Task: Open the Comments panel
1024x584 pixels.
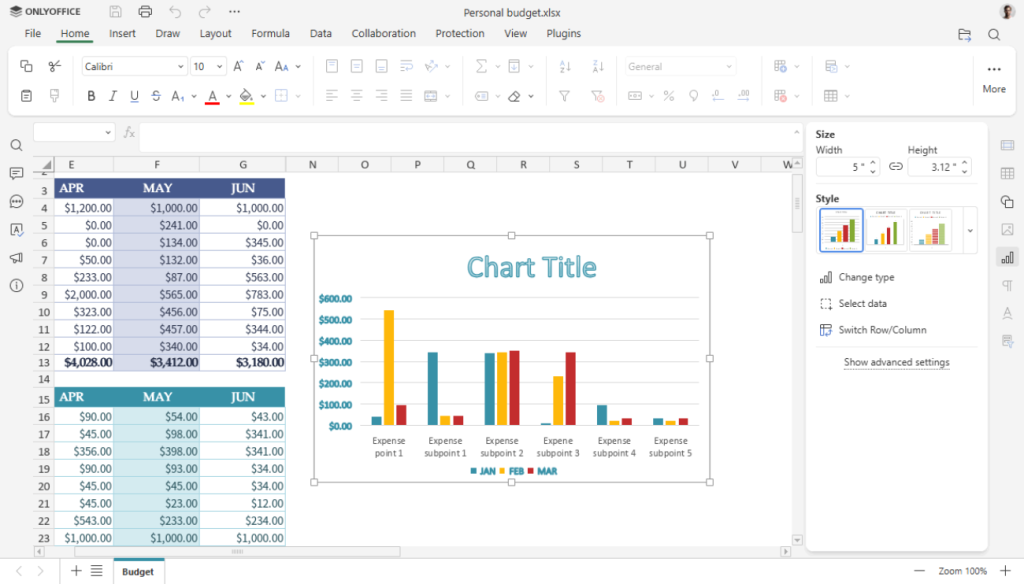Action: (16, 174)
